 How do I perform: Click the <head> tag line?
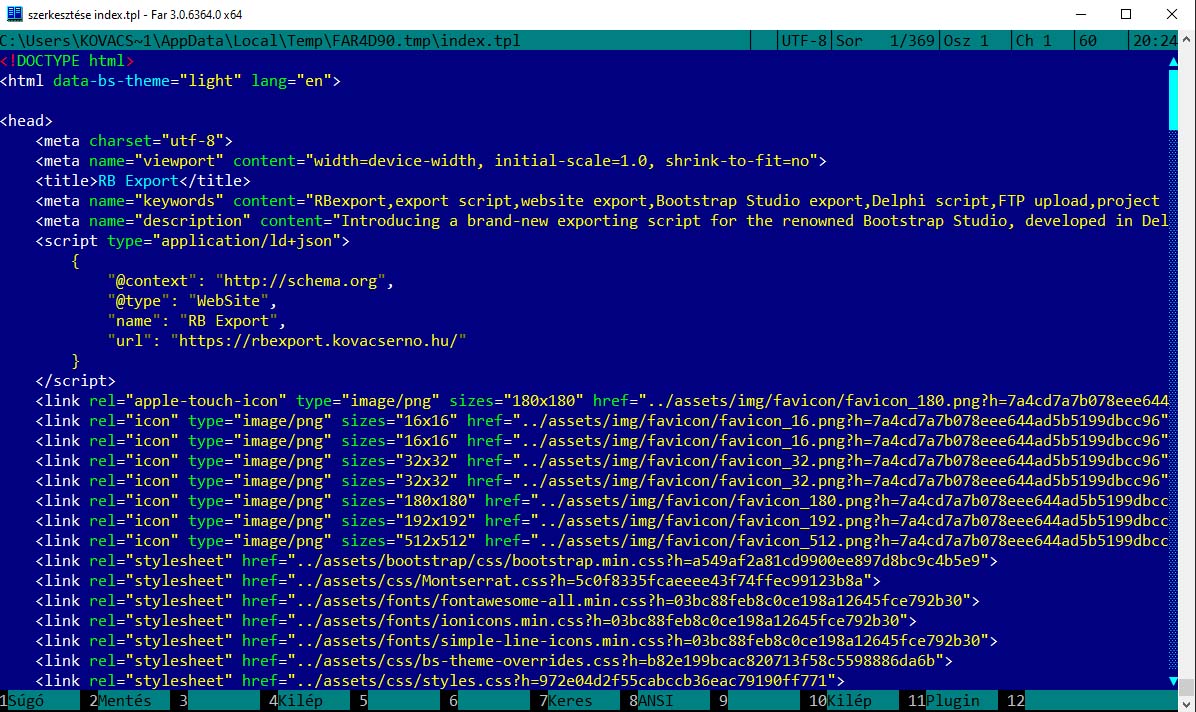coord(27,121)
